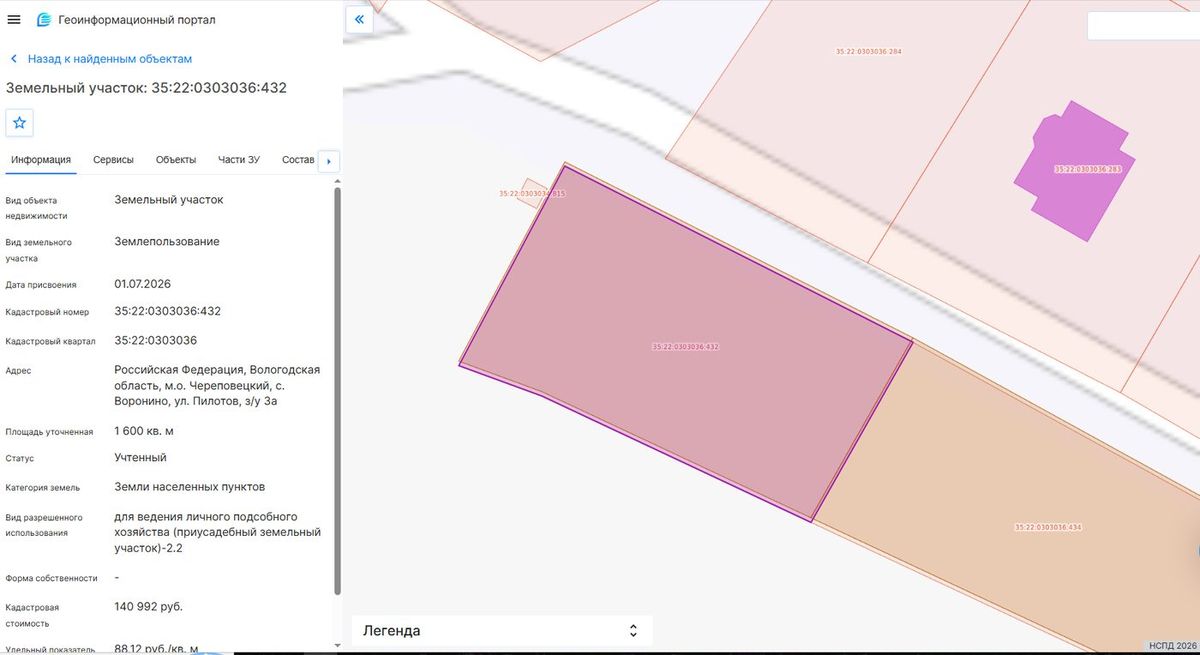Viewport: 1200px width, 655px height.
Task: Select the Объекты tab
Action: tap(176, 160)
